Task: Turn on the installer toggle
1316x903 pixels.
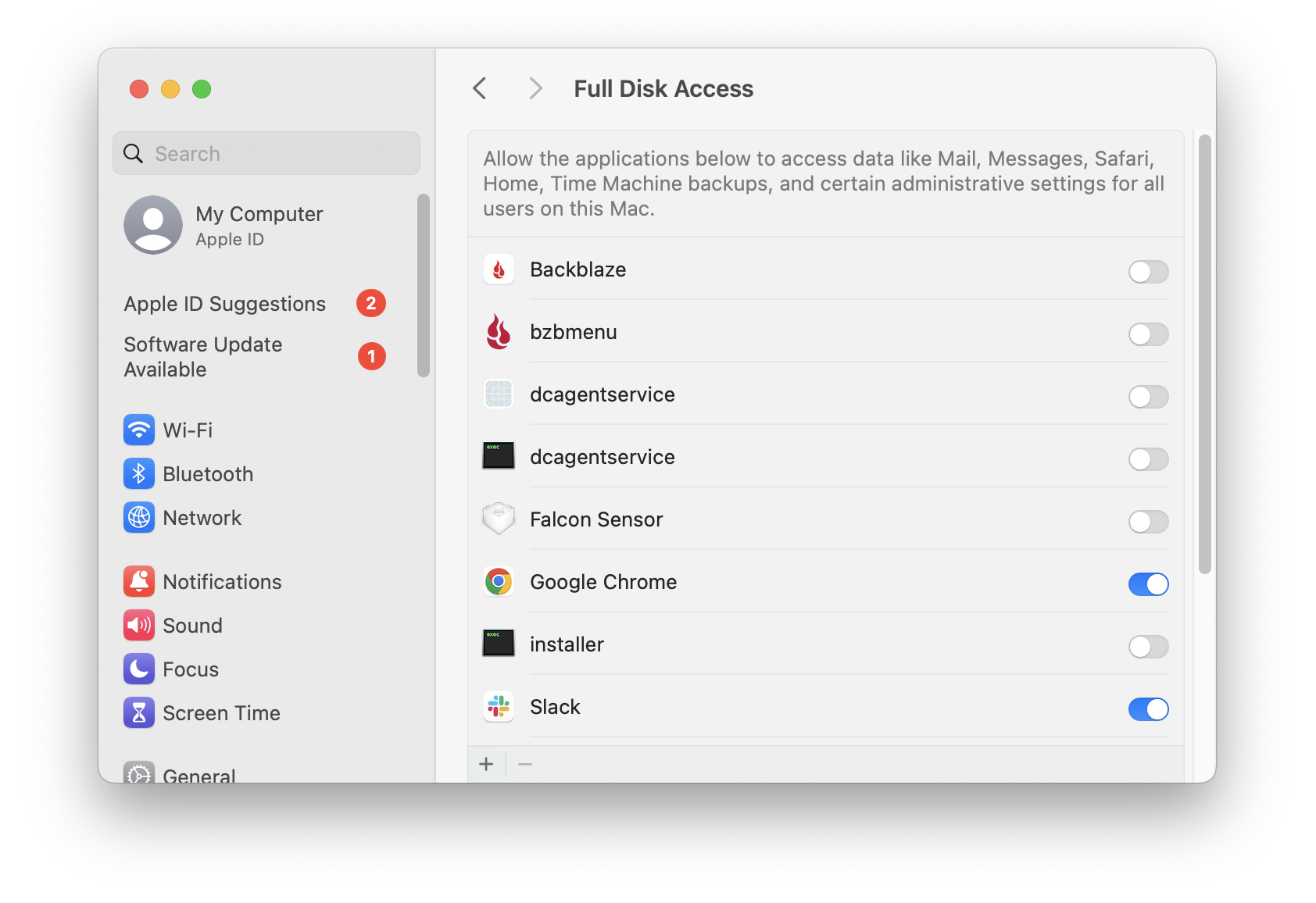Action: pos(1148,647)
